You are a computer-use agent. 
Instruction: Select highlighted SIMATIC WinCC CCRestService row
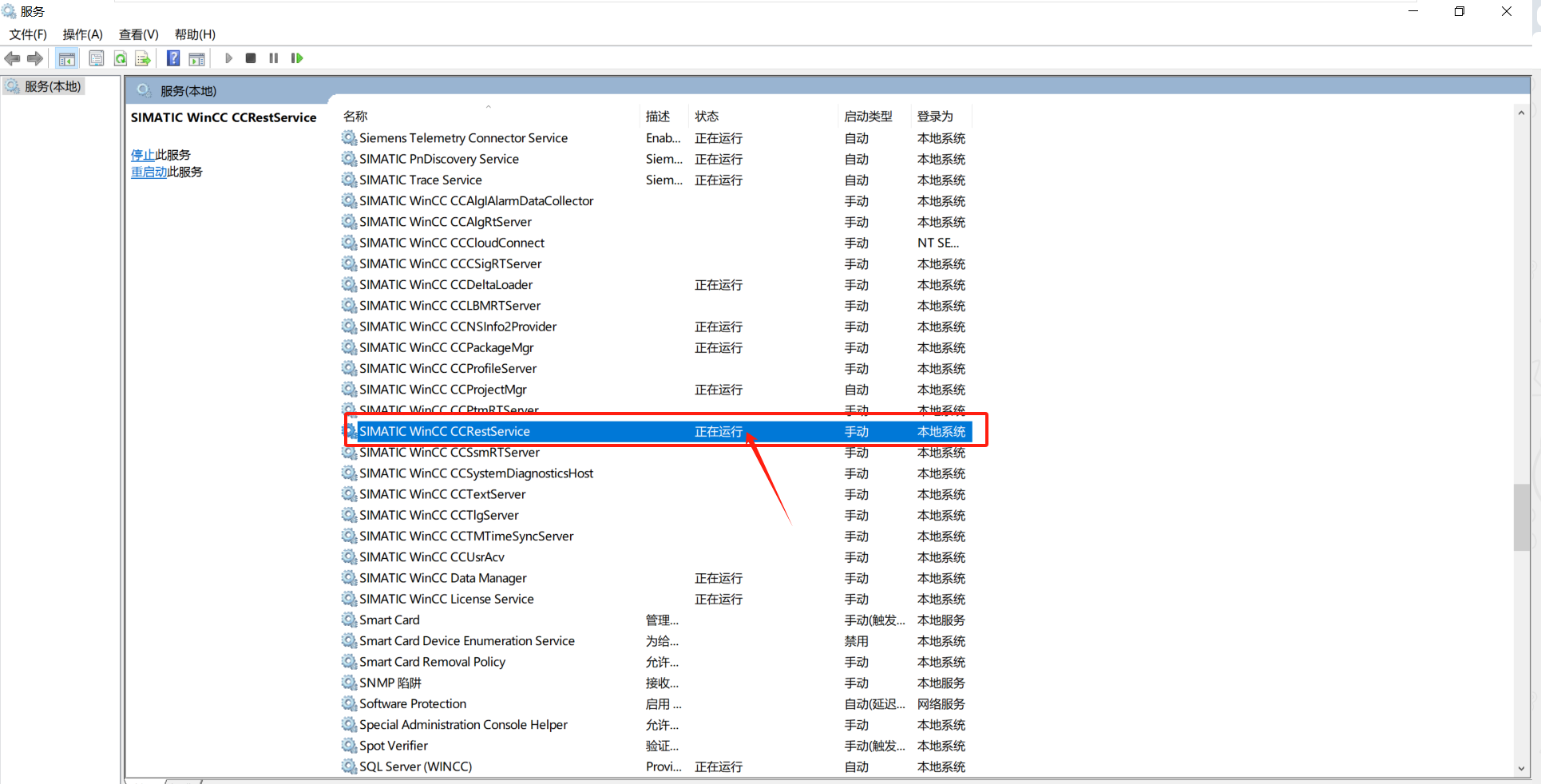tap(656, 431)
